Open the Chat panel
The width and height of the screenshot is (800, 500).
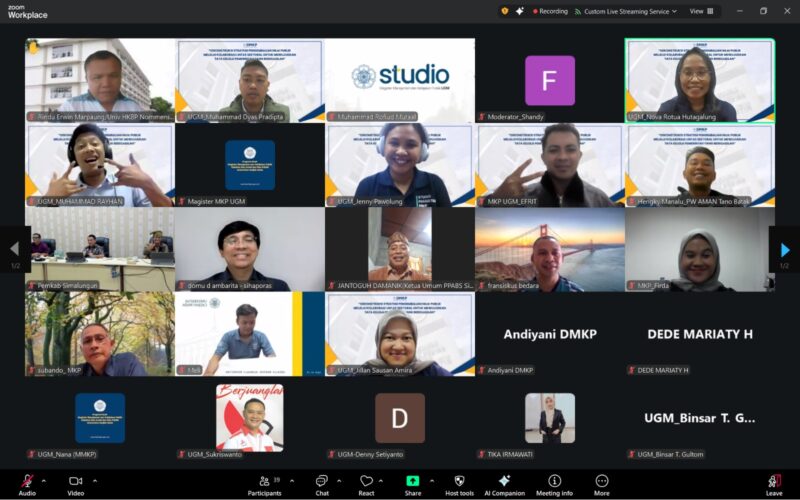321,483
